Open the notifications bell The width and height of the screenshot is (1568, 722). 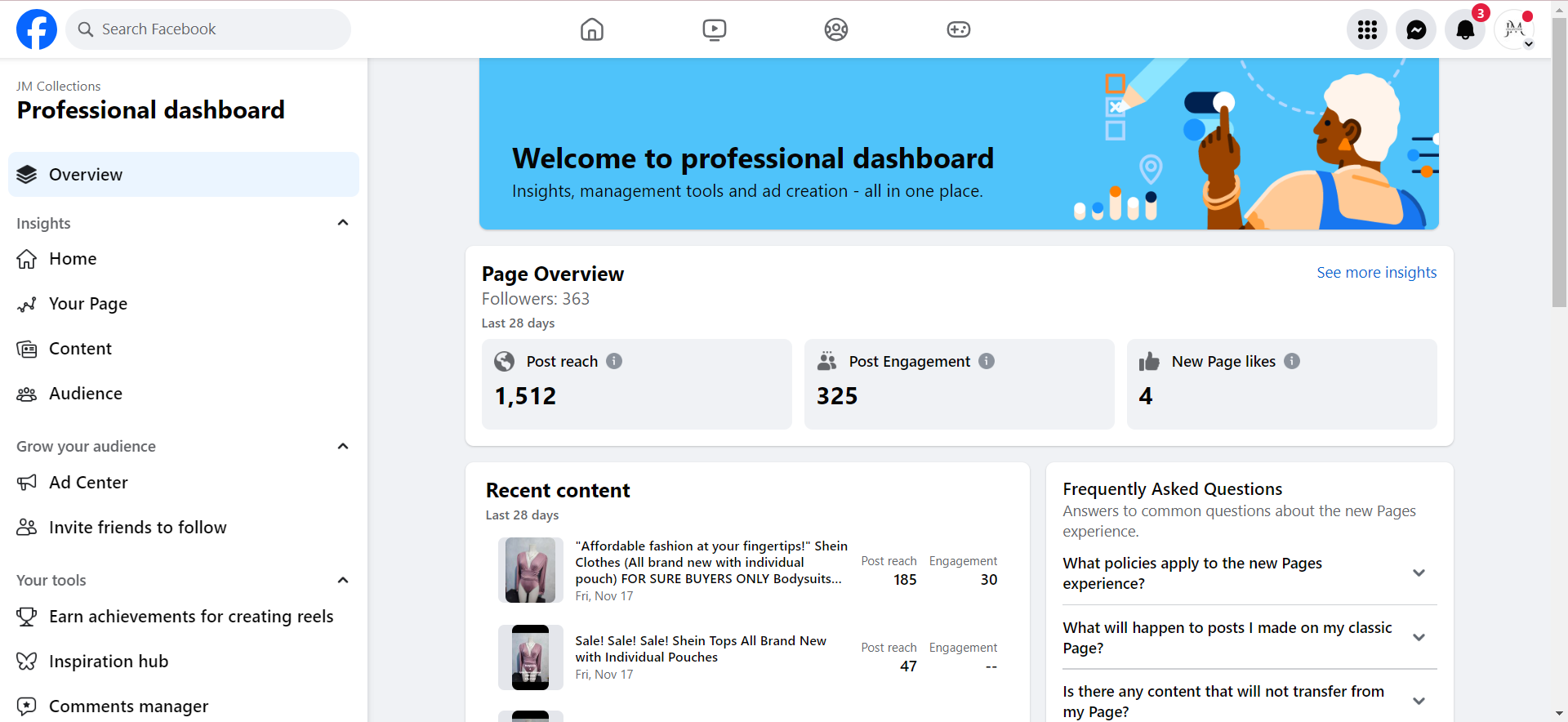1465,29
